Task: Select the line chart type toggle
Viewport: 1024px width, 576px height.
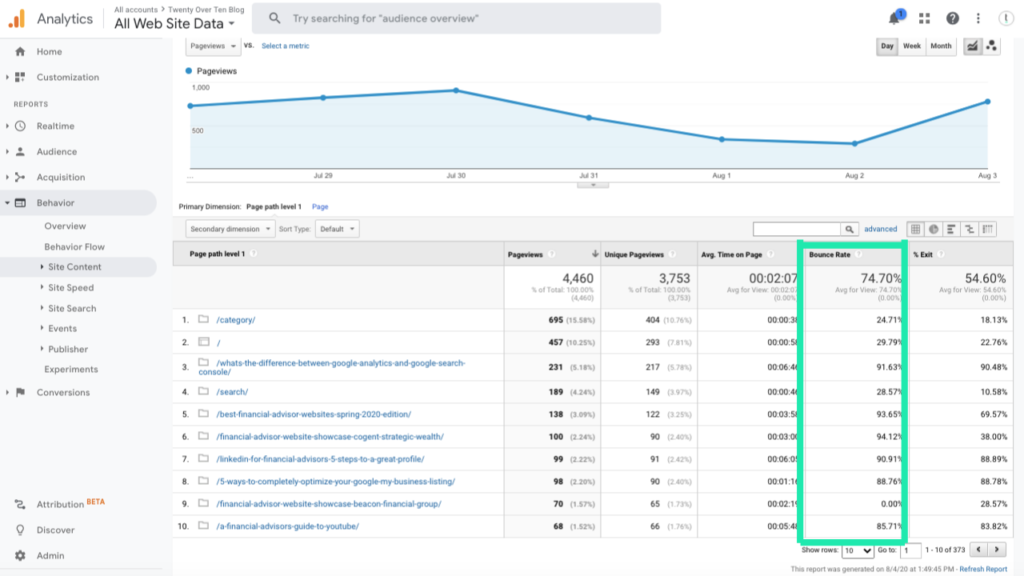Action: pyautogui.click(x=971, y=46)
